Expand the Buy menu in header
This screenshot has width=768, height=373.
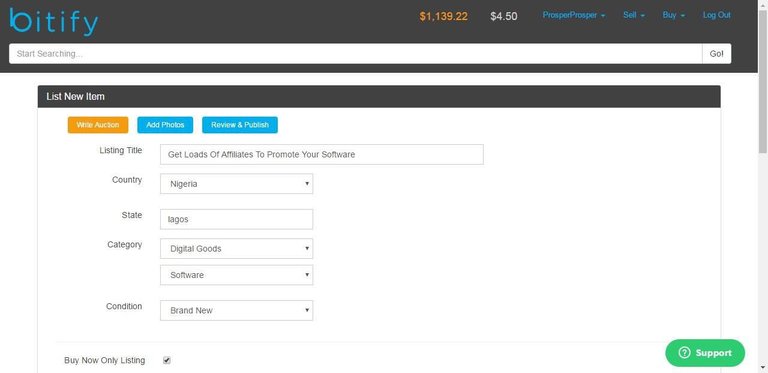673,15
